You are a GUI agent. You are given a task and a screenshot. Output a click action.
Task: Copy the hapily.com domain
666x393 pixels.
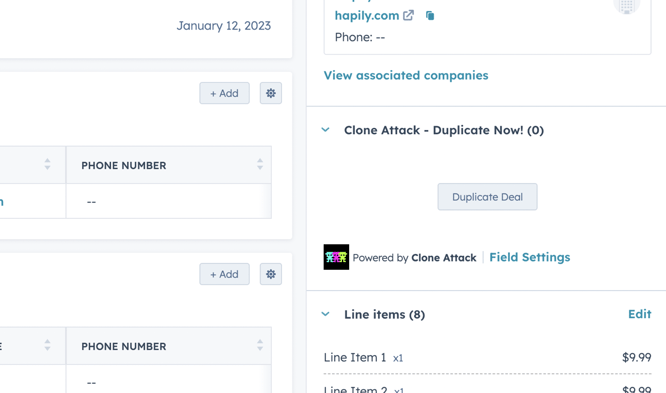(430, 16)
